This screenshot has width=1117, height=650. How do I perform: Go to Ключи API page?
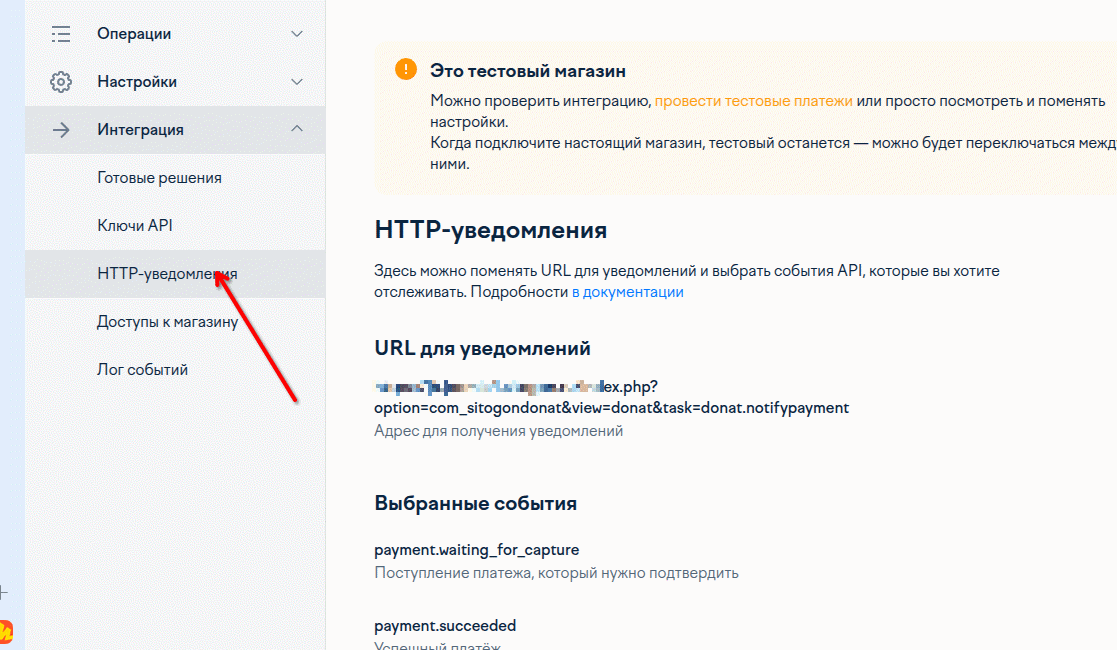pos(135,226)
